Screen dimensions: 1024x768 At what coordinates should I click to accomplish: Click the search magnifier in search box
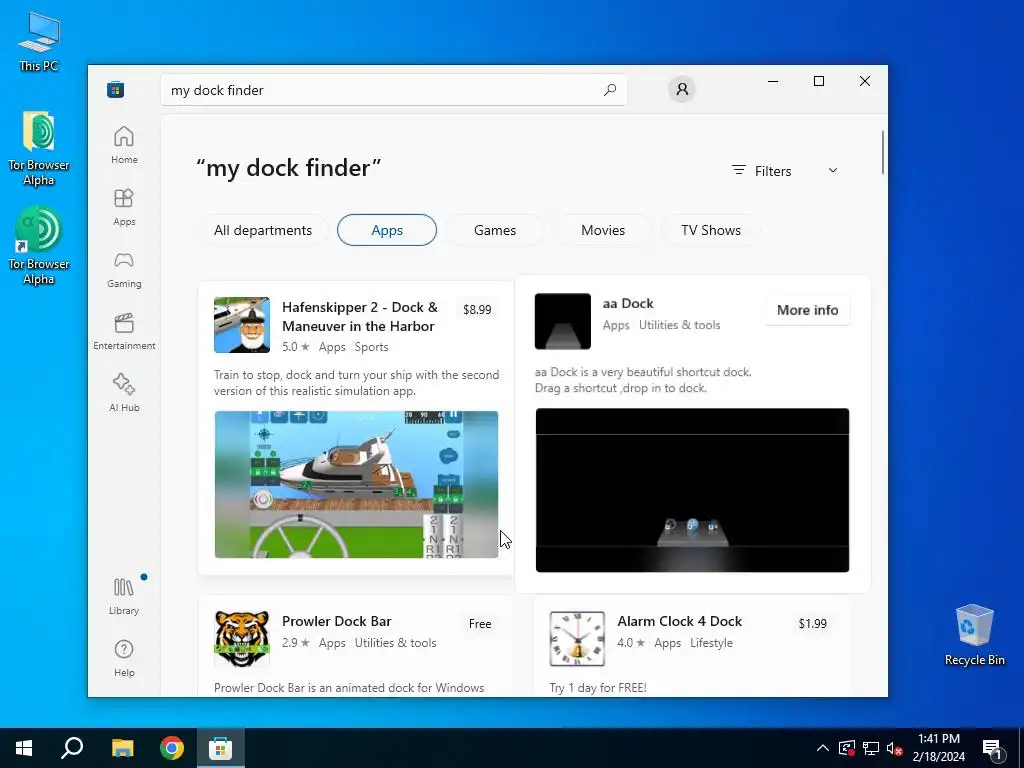pos(610,90)
